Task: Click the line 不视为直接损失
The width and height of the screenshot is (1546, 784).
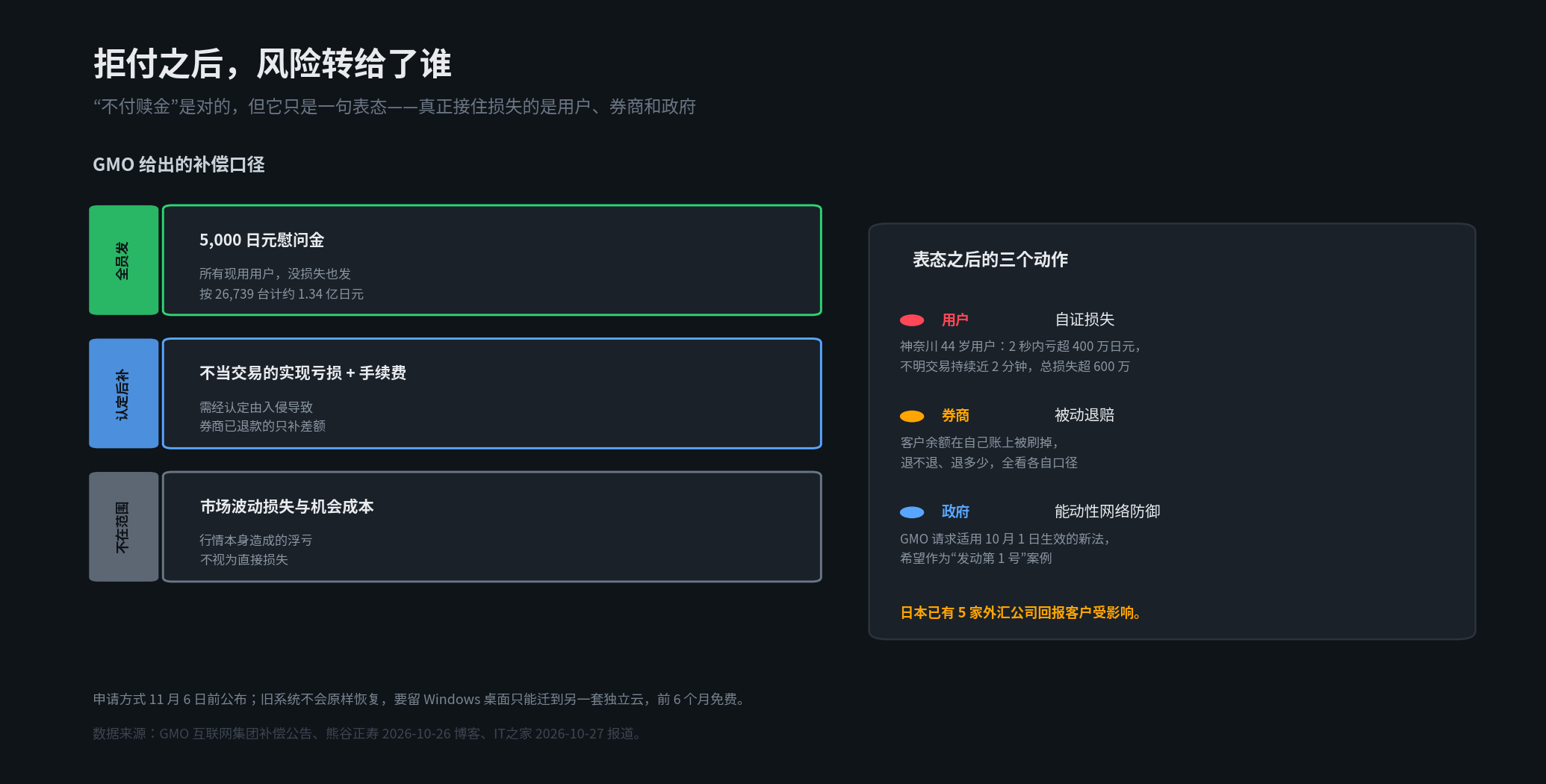Action: tap(243, 560)
